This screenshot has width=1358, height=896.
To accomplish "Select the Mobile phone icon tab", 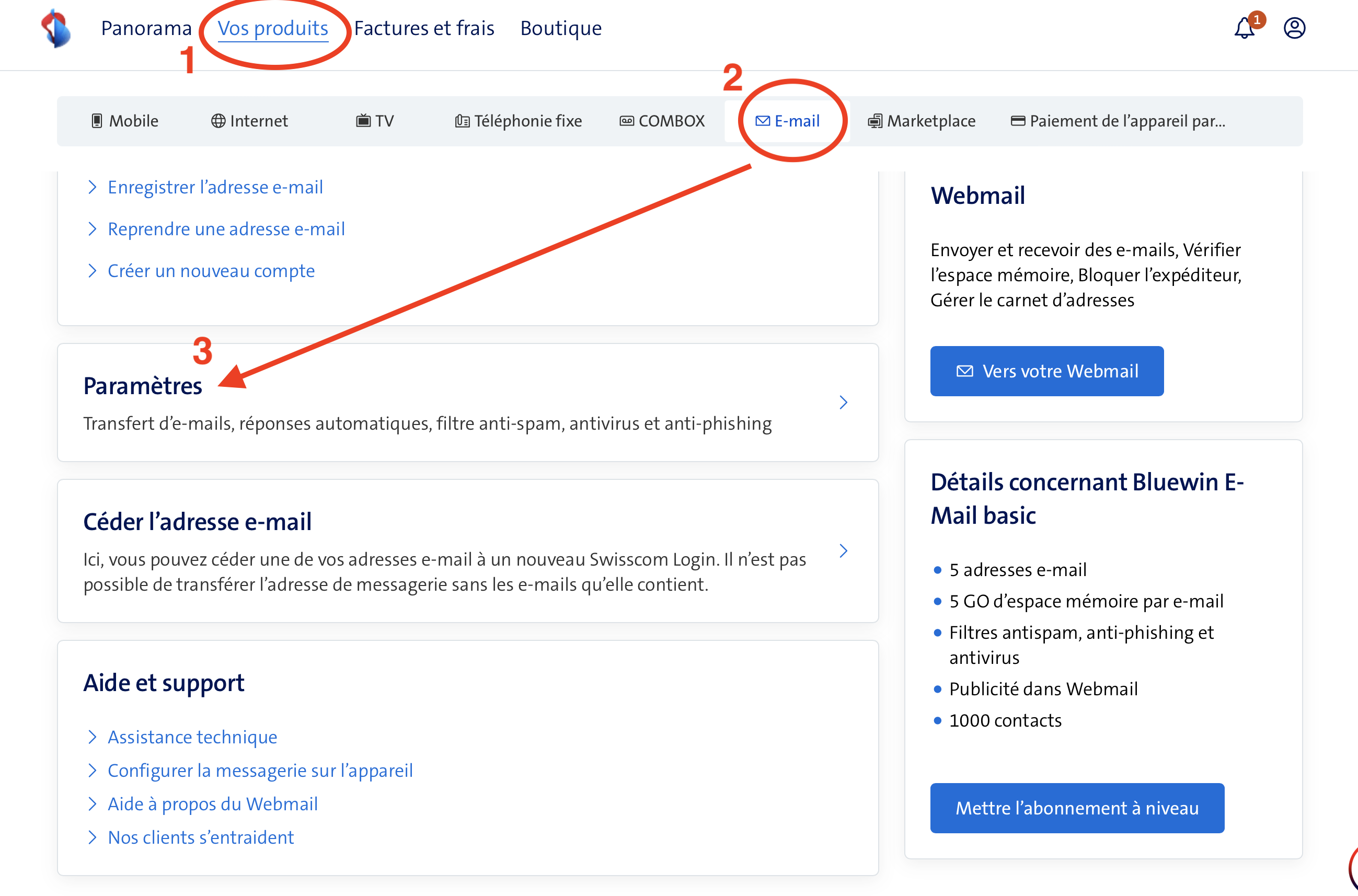I will (97, 121).
